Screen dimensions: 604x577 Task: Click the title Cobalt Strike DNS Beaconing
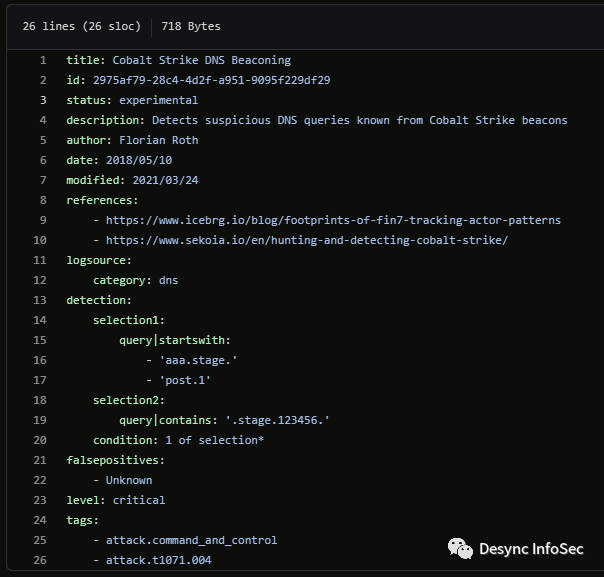(201, 60)
